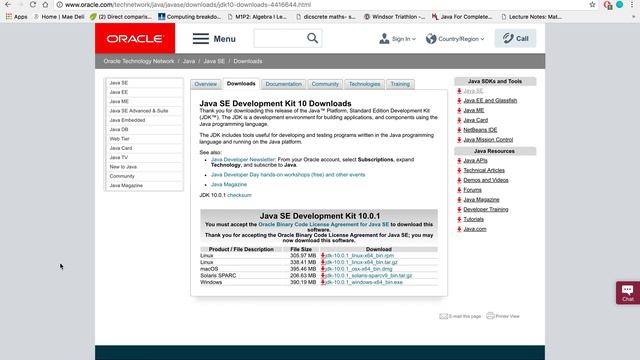Click arrow icon next to Tutorials
The width and height of the screenshot is (640, 360).
[459, 219]
